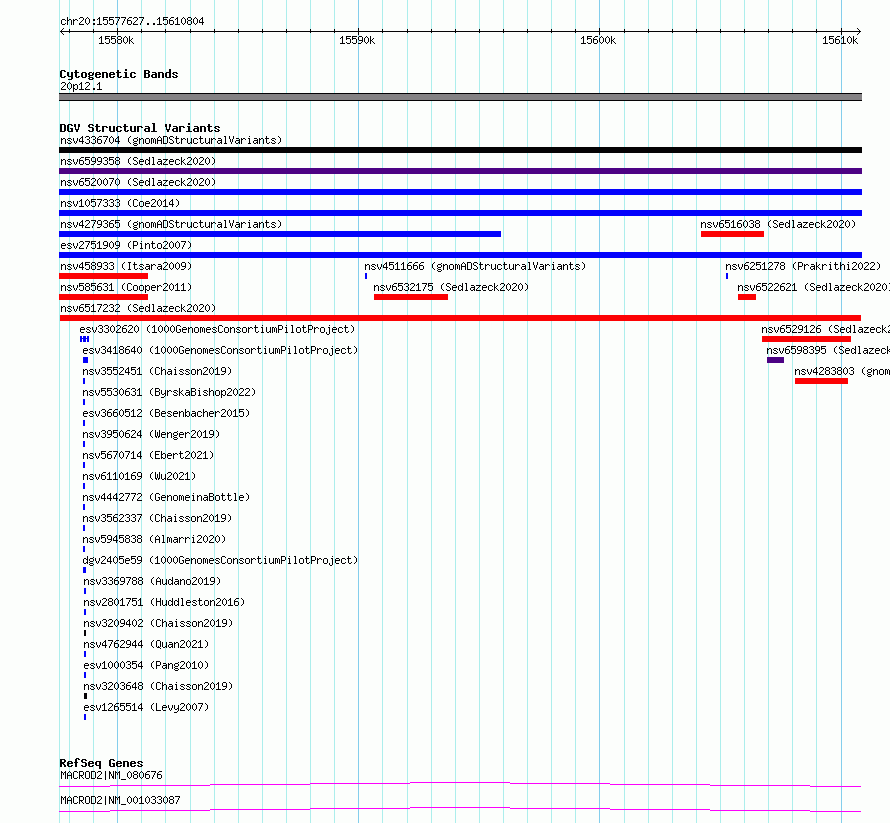The height and width of the screenshot is (823, 890).
Task: Open nsv6532175 Sedlazeck2020 label
Action: pos(451,287)
